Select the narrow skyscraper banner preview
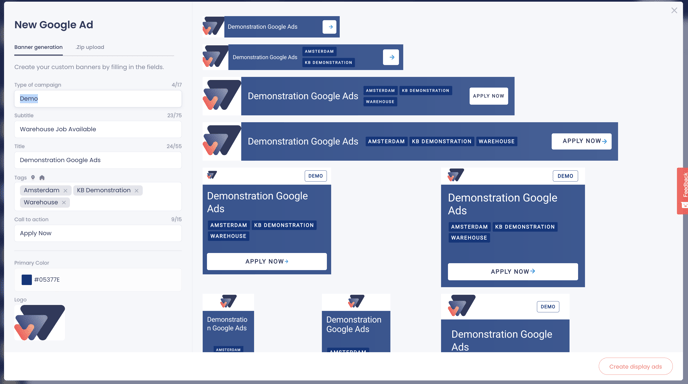Image resolution: width=688 pixels, height=384 pixels. click(228, 323)
